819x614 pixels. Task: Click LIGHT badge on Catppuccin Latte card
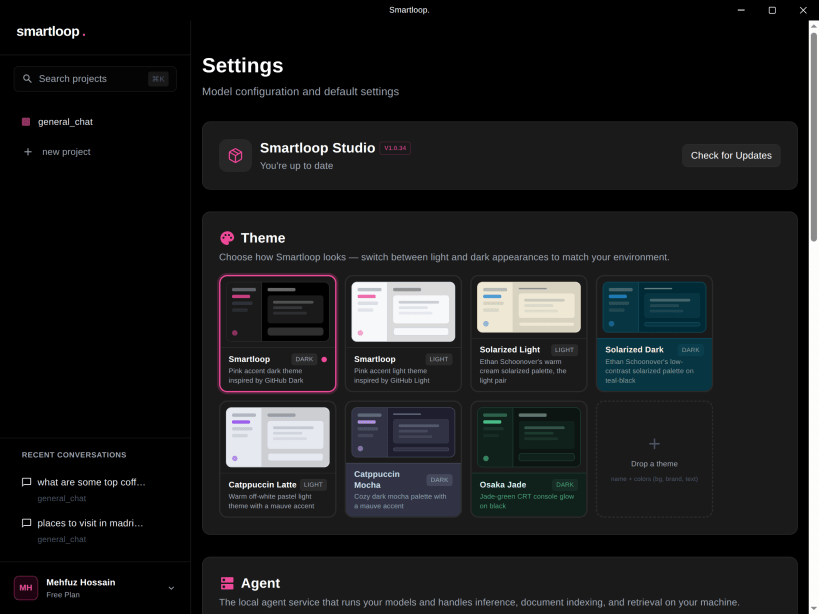tap(313, 485)
